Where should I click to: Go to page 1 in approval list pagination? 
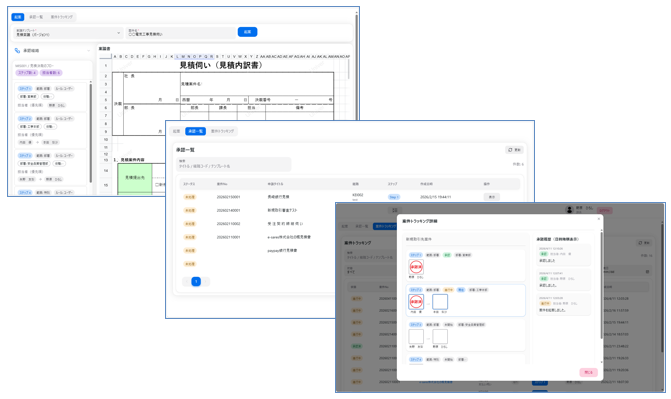196,281
